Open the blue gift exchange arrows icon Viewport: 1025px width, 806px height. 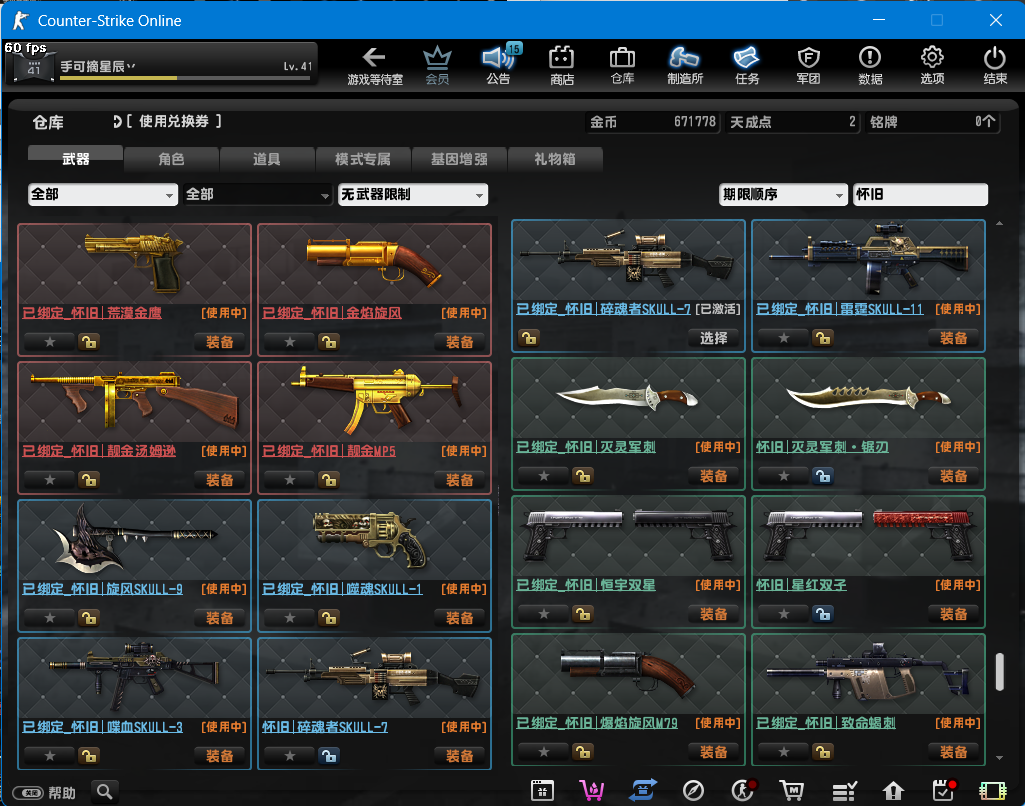click(x=643, y=790)
